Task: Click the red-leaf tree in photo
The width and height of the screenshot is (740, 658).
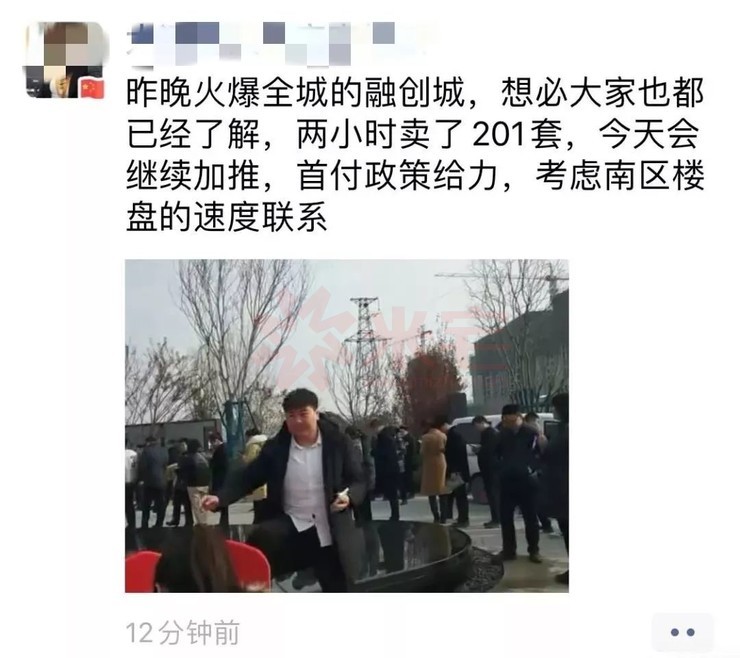Action: [x=427, y=378]
